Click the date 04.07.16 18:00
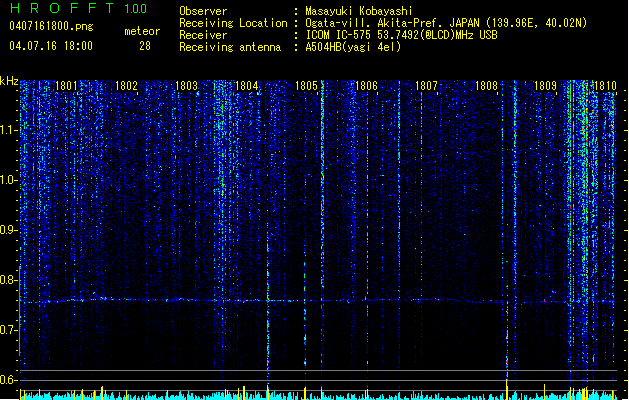The height and width of the screenshot is (400, 629). [51, 46]
